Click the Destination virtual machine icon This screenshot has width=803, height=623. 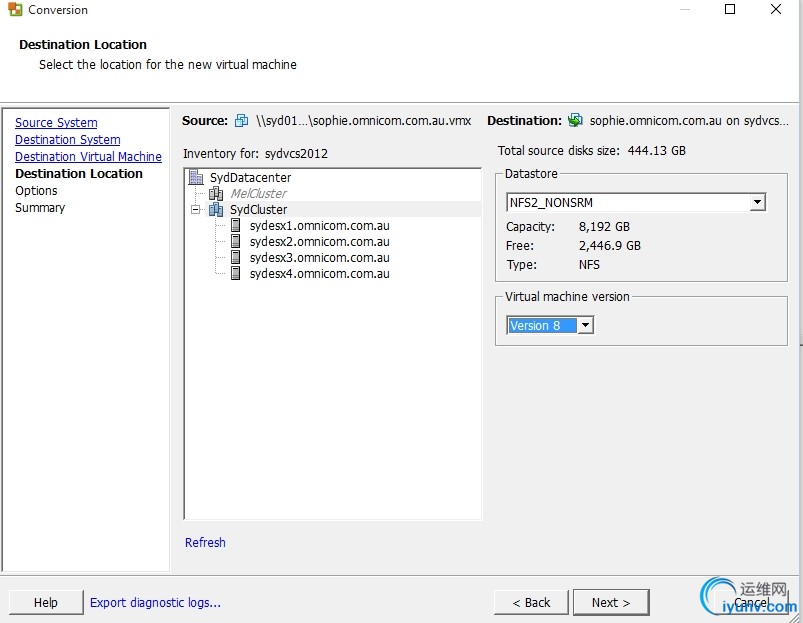tap(576, 121)
